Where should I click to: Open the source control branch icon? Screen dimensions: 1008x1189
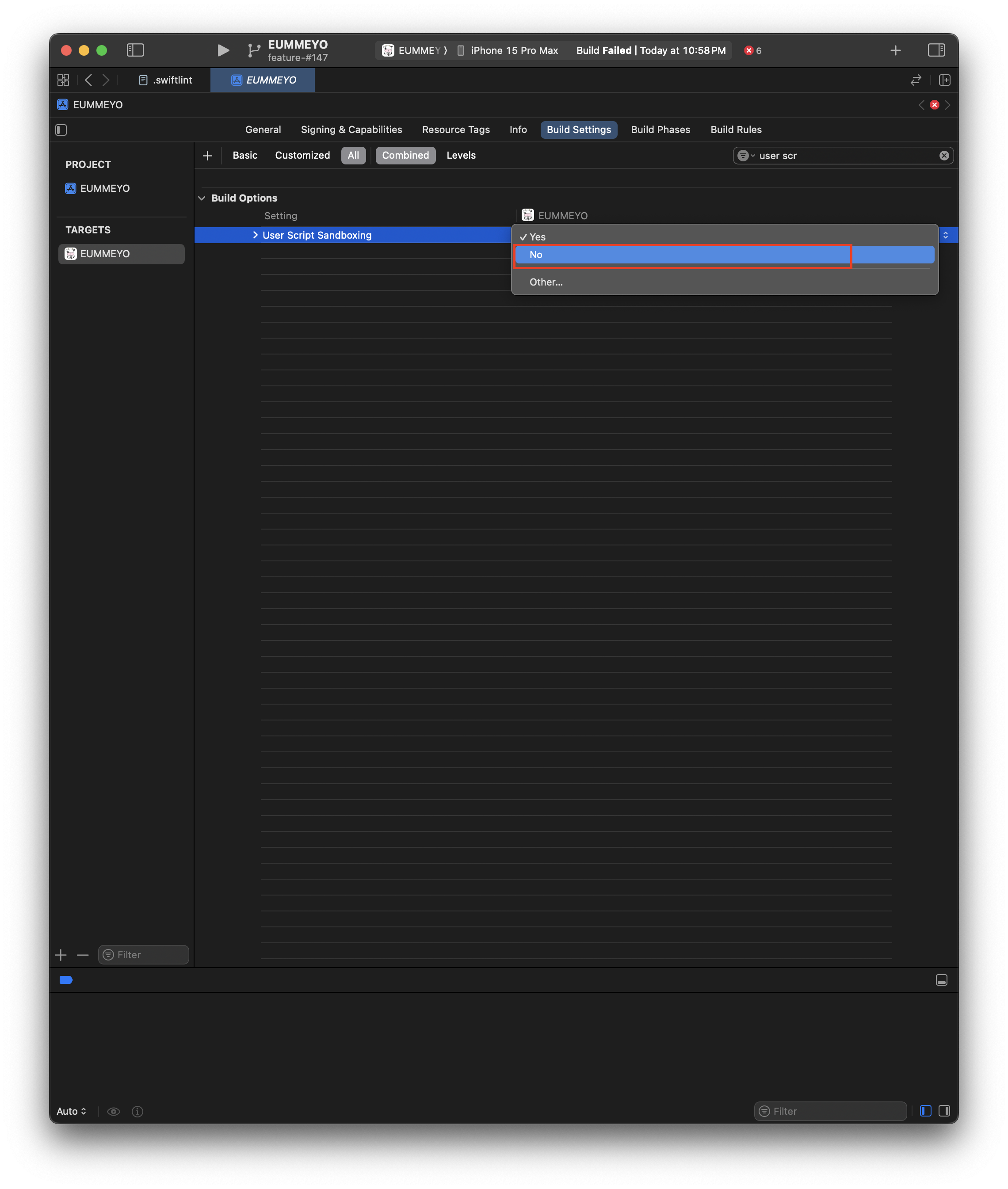(x=254, y=50)
